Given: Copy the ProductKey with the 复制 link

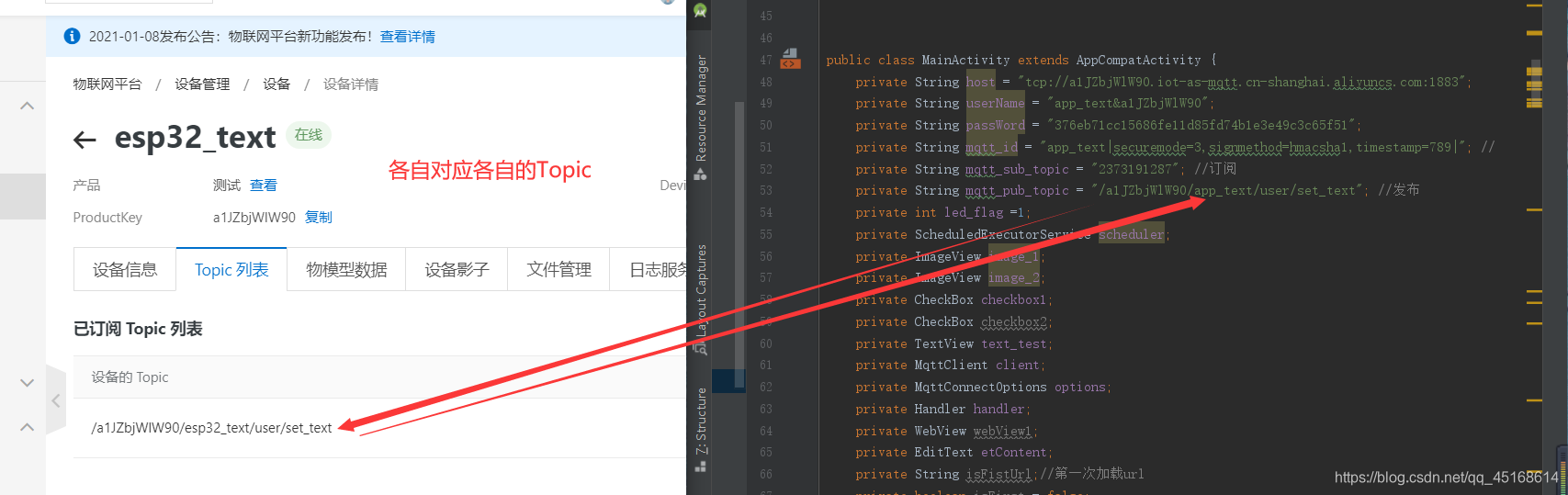Looking at the screenshot, I should 319,217.
